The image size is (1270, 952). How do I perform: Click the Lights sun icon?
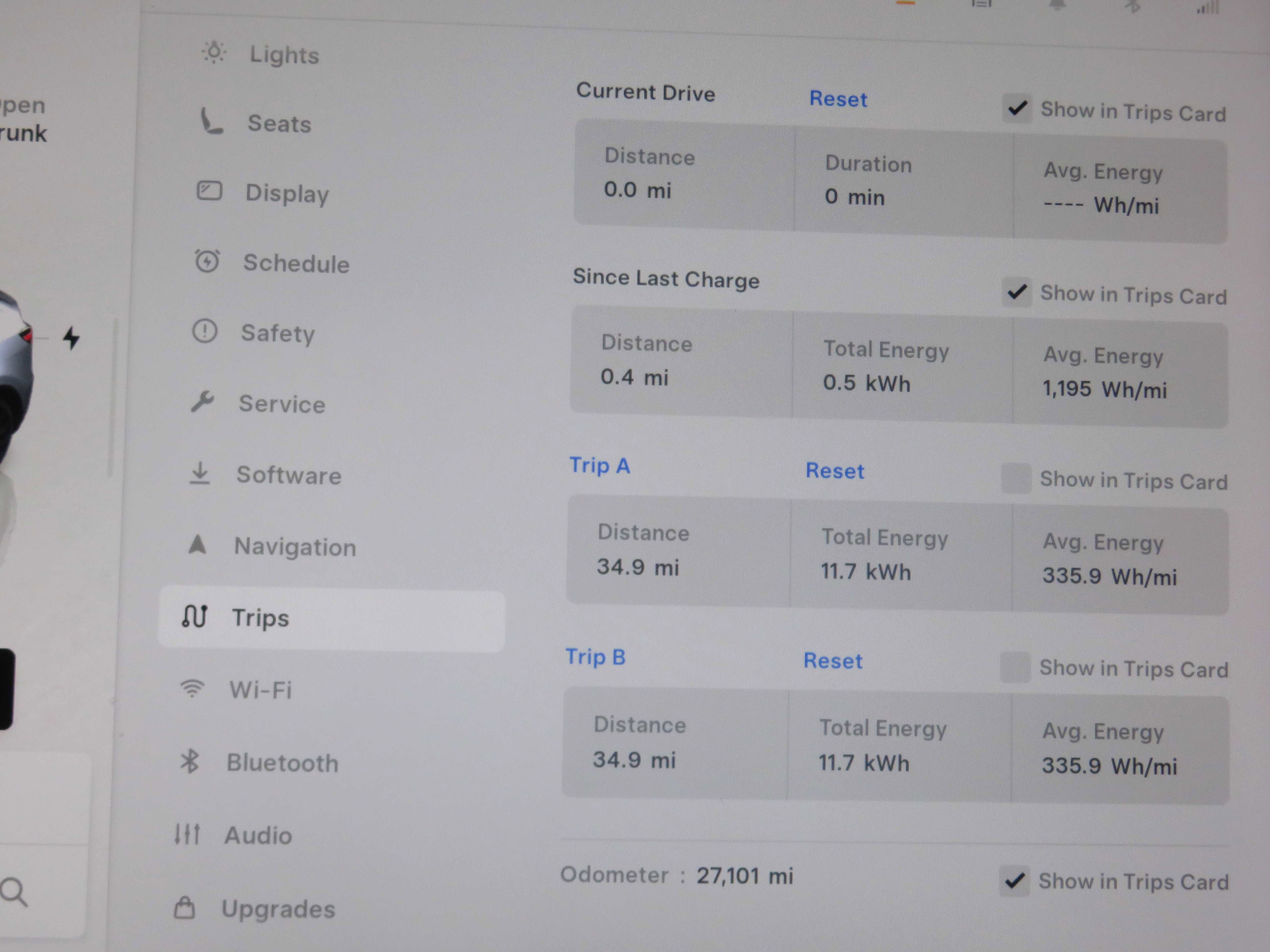[214, 52]
